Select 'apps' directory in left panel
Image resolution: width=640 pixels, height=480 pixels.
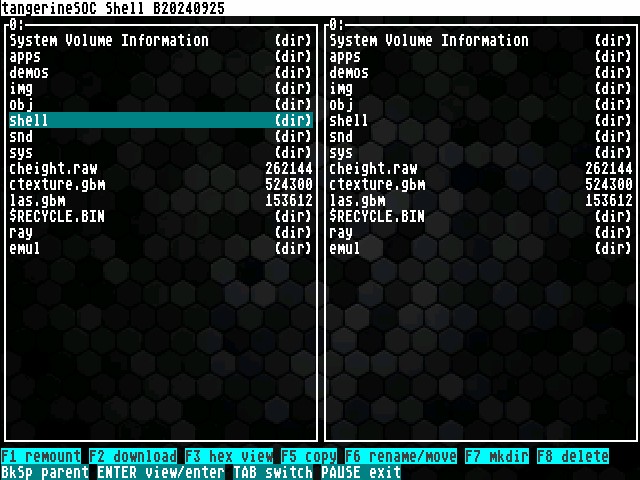[x=161, y=56]
